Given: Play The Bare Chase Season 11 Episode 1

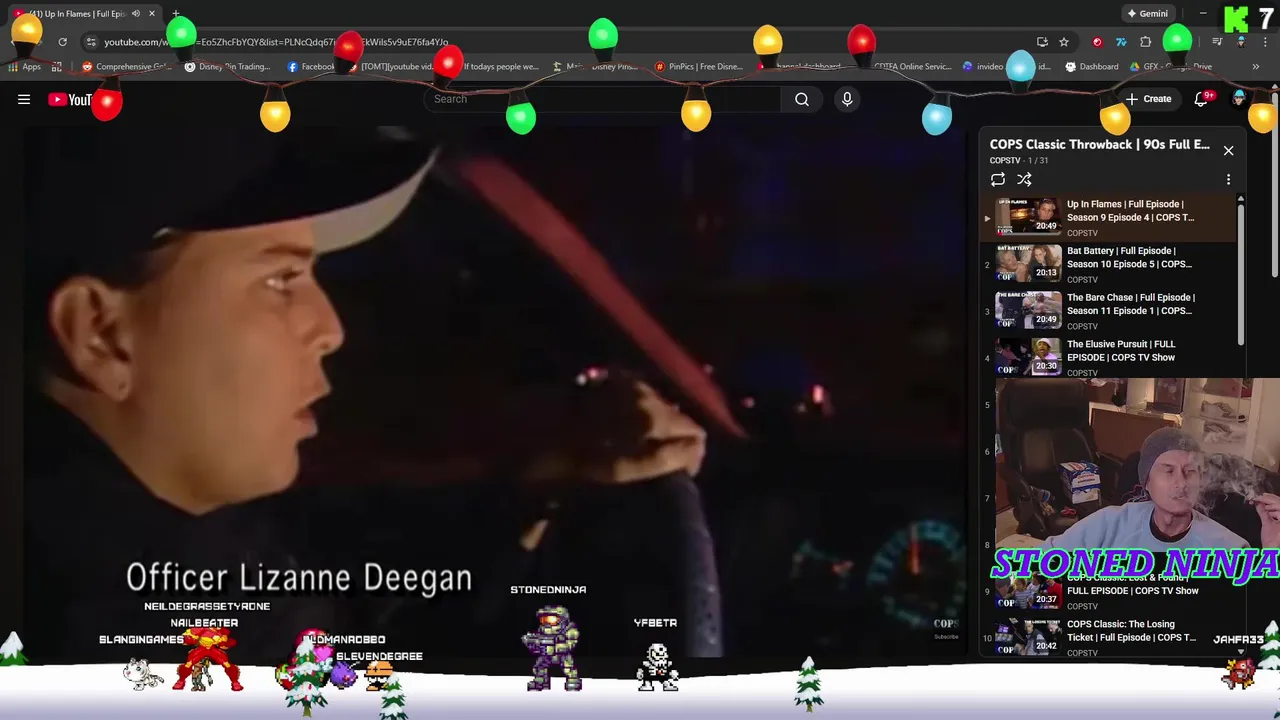Looking at the screenshot, I should pos(1131,304).
